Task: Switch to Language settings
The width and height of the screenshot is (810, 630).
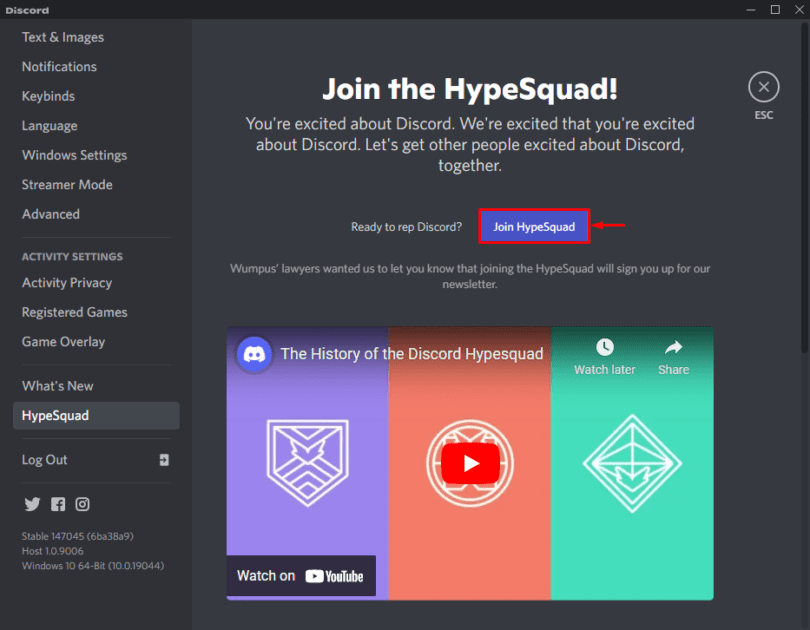Action: (50, 125)
